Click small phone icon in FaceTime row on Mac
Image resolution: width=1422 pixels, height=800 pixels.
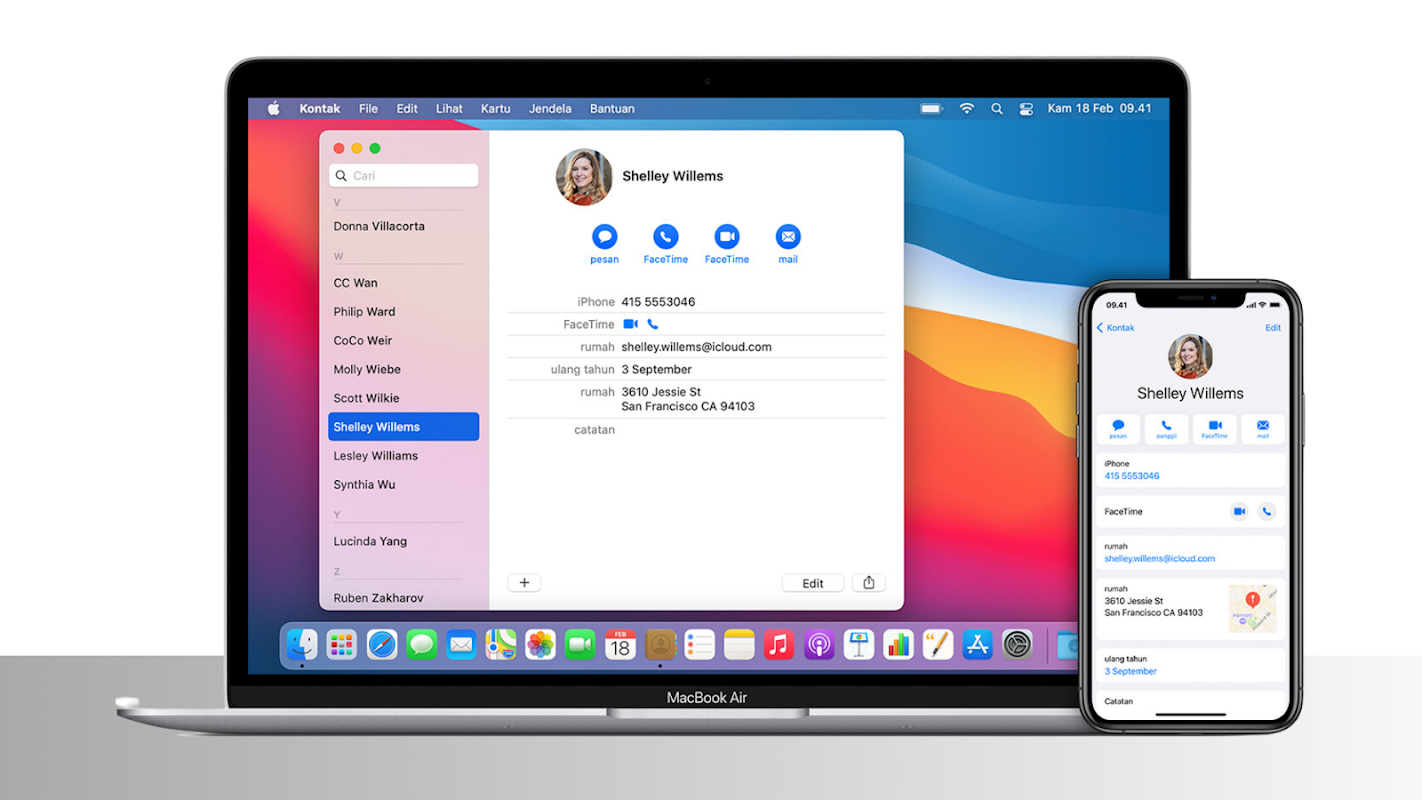point(653,324)
